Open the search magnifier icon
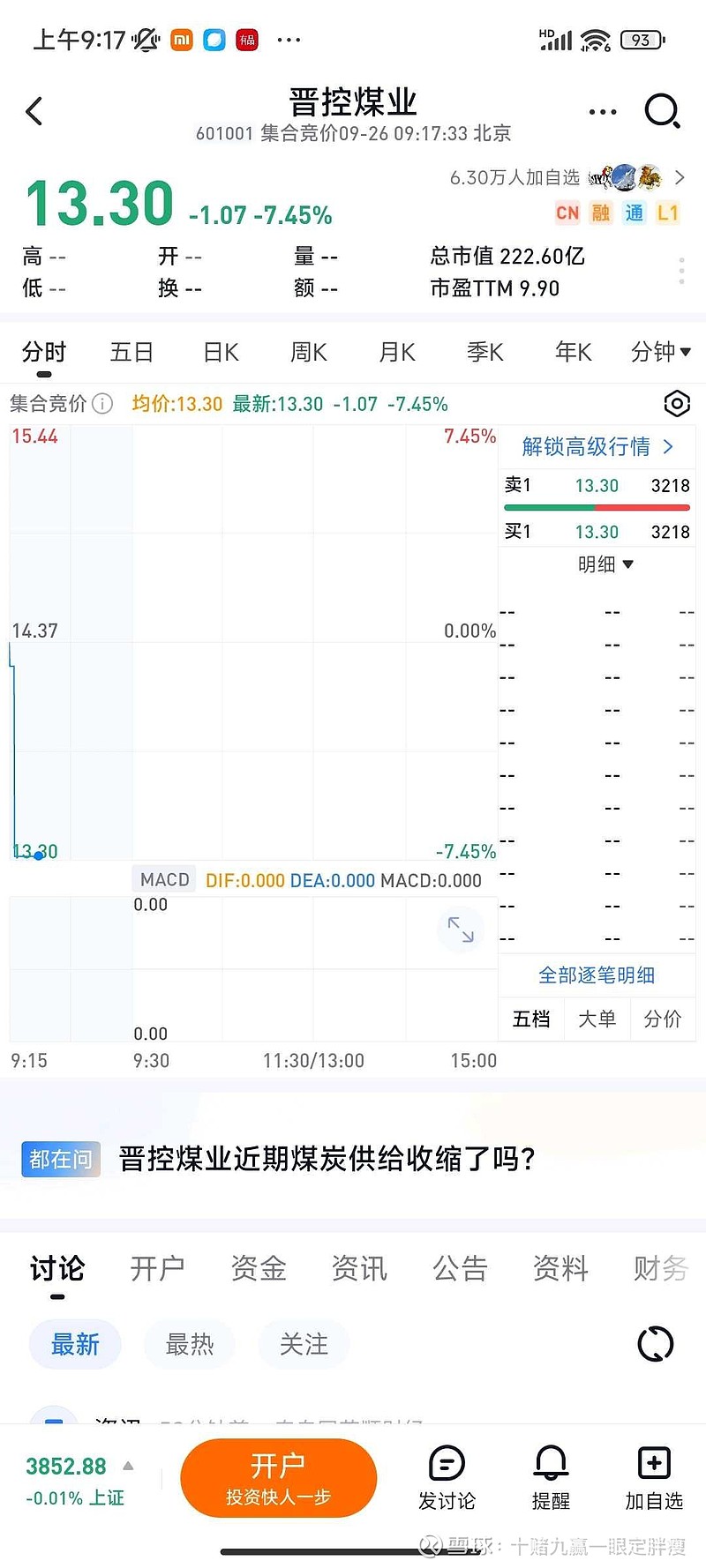 pyautogui.click(x=662, y=111)
